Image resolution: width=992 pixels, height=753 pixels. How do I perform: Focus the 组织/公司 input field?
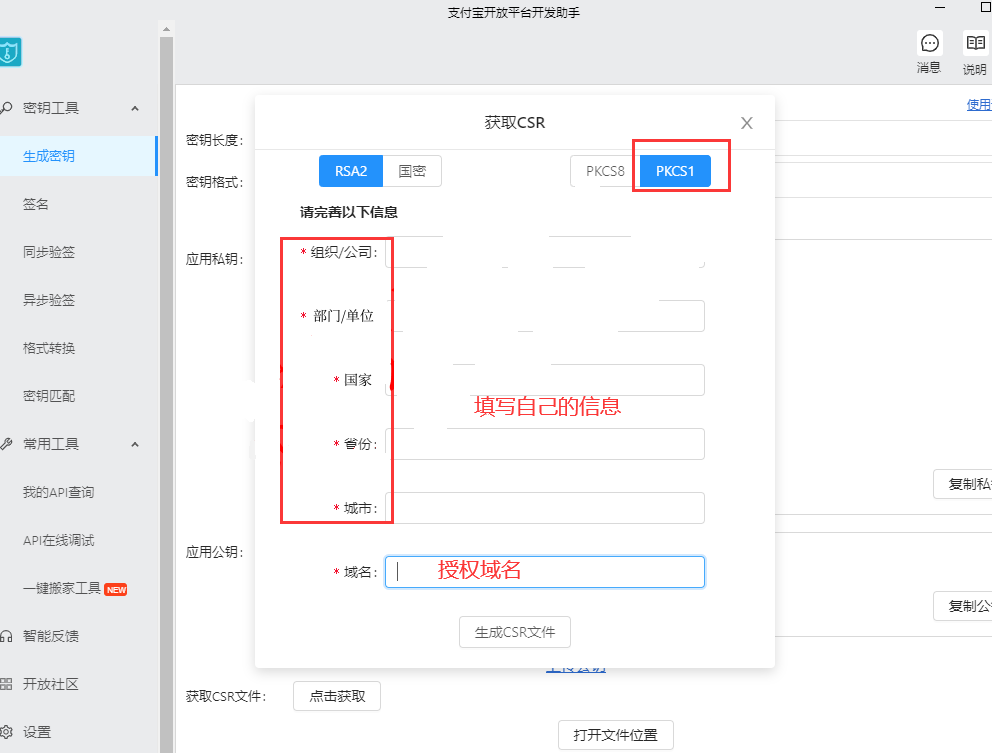click(x=545, y=252)
